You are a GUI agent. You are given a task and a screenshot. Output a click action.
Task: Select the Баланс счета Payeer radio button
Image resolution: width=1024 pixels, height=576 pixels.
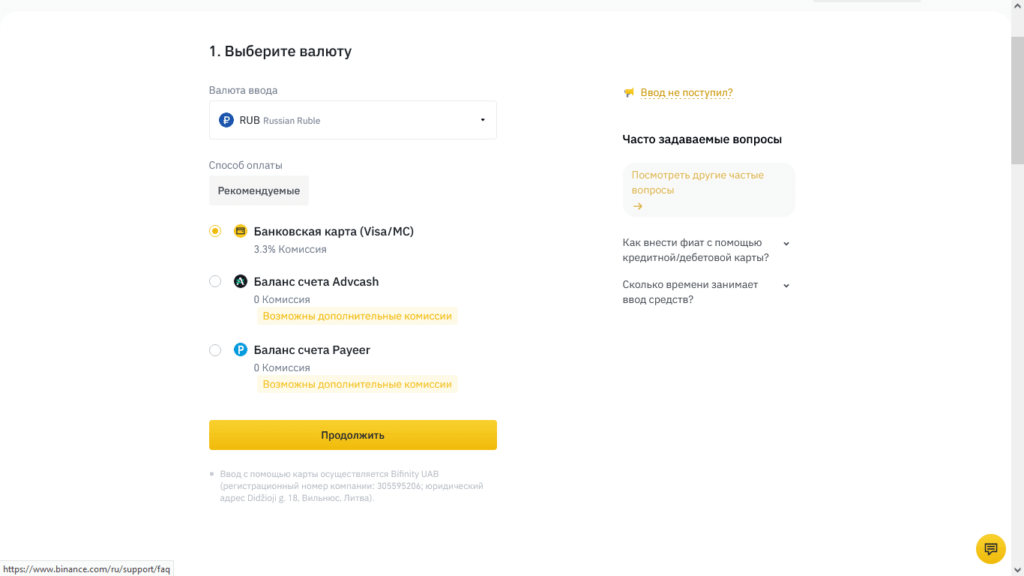[x=214, y=349]
